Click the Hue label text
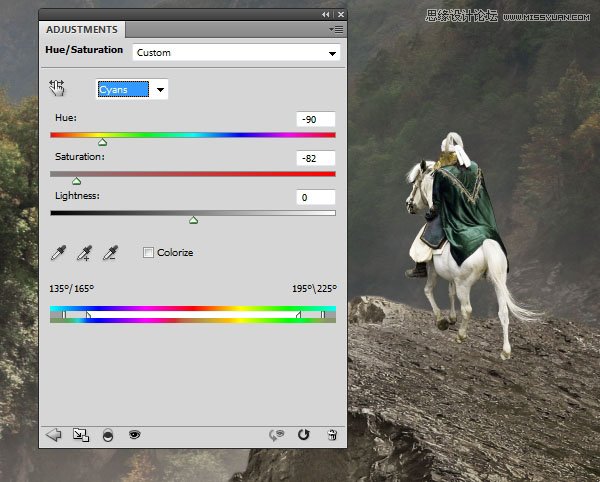Screen dimensions: 600x482 pos(66,117)
